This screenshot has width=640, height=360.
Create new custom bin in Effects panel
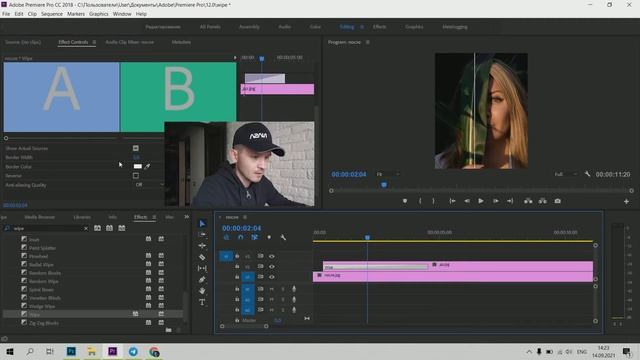[169, 330]
